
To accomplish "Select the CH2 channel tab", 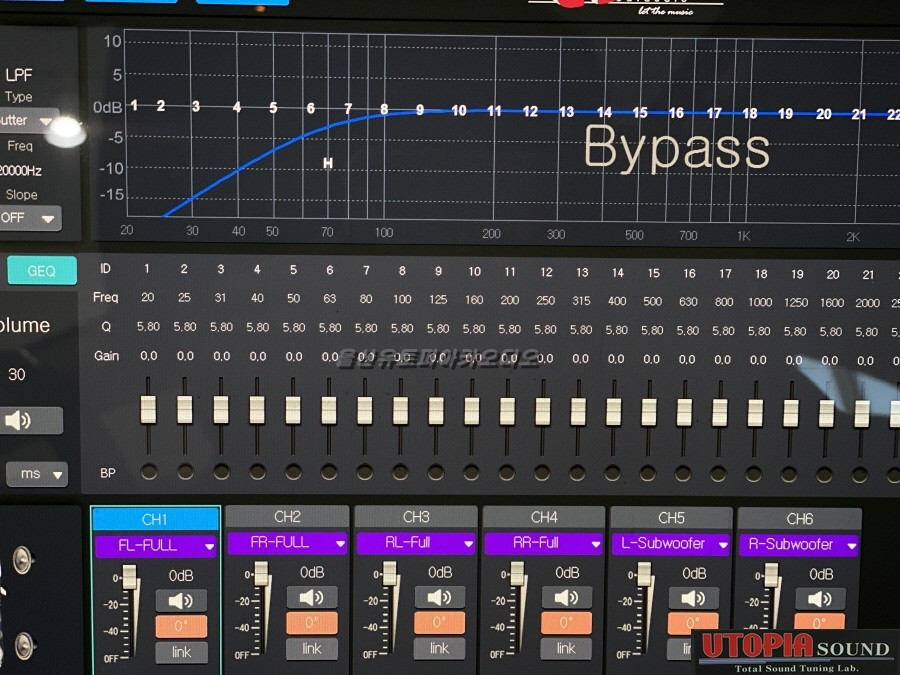I will coord(287,517).
